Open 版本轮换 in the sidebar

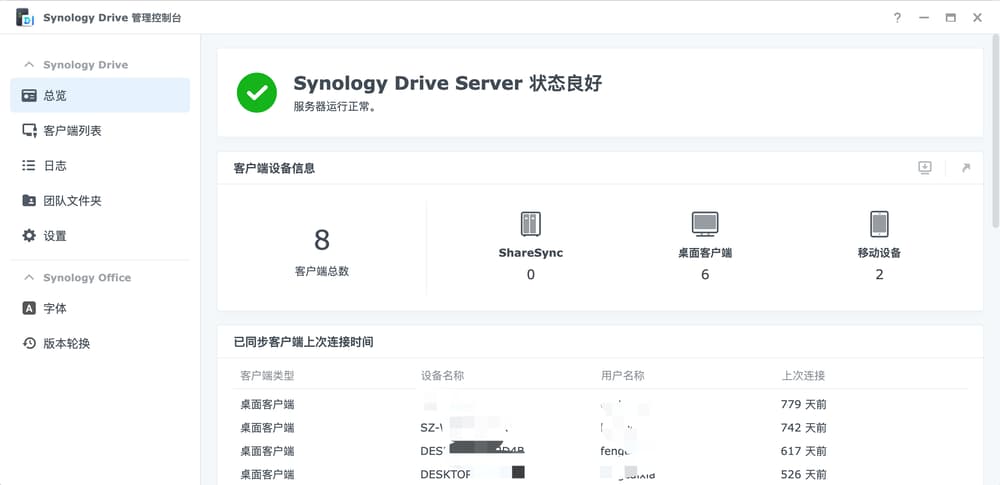coord(66,344)
